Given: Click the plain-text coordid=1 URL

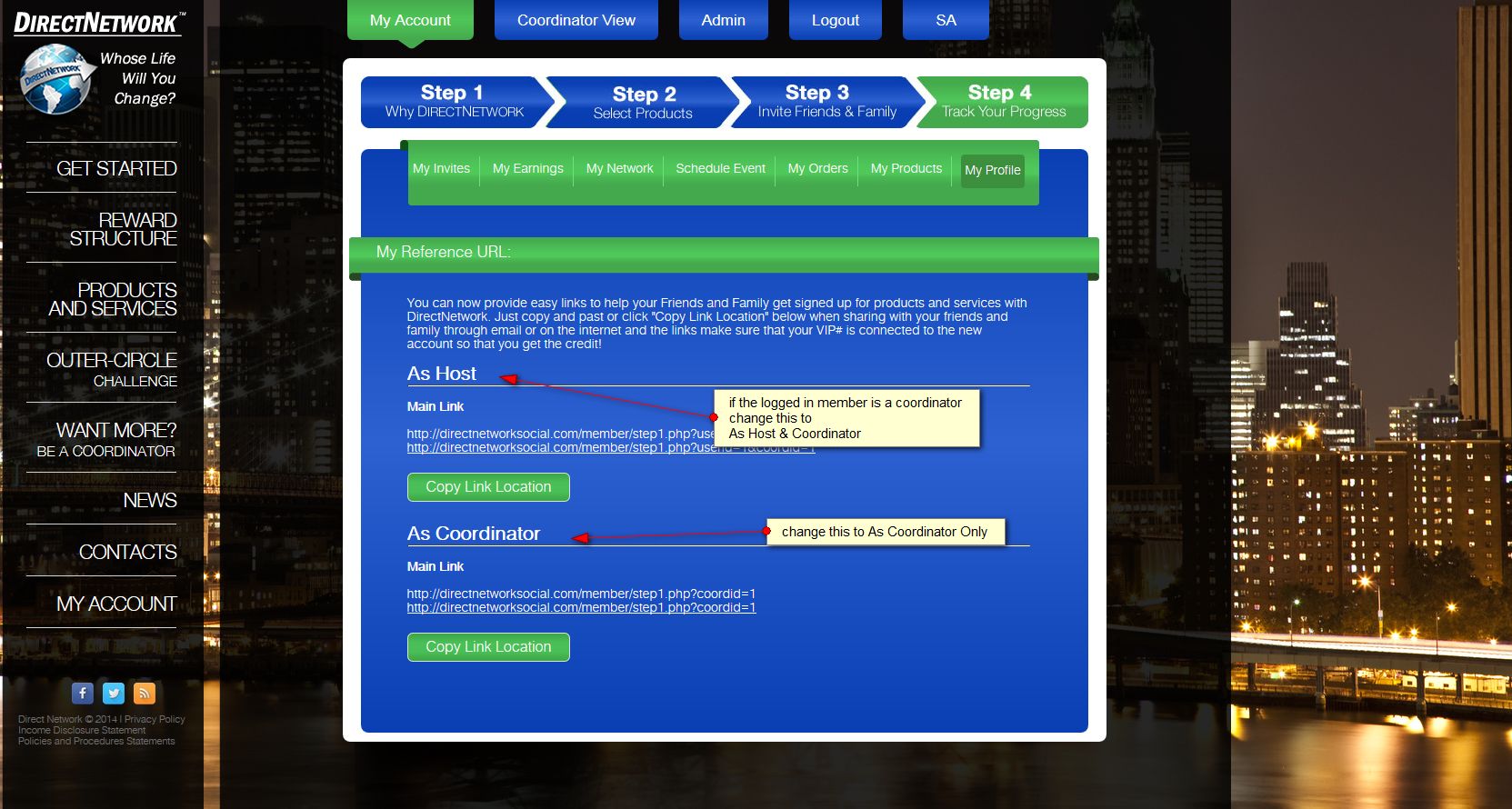Looking at the screenshot, I should point(581,594).
